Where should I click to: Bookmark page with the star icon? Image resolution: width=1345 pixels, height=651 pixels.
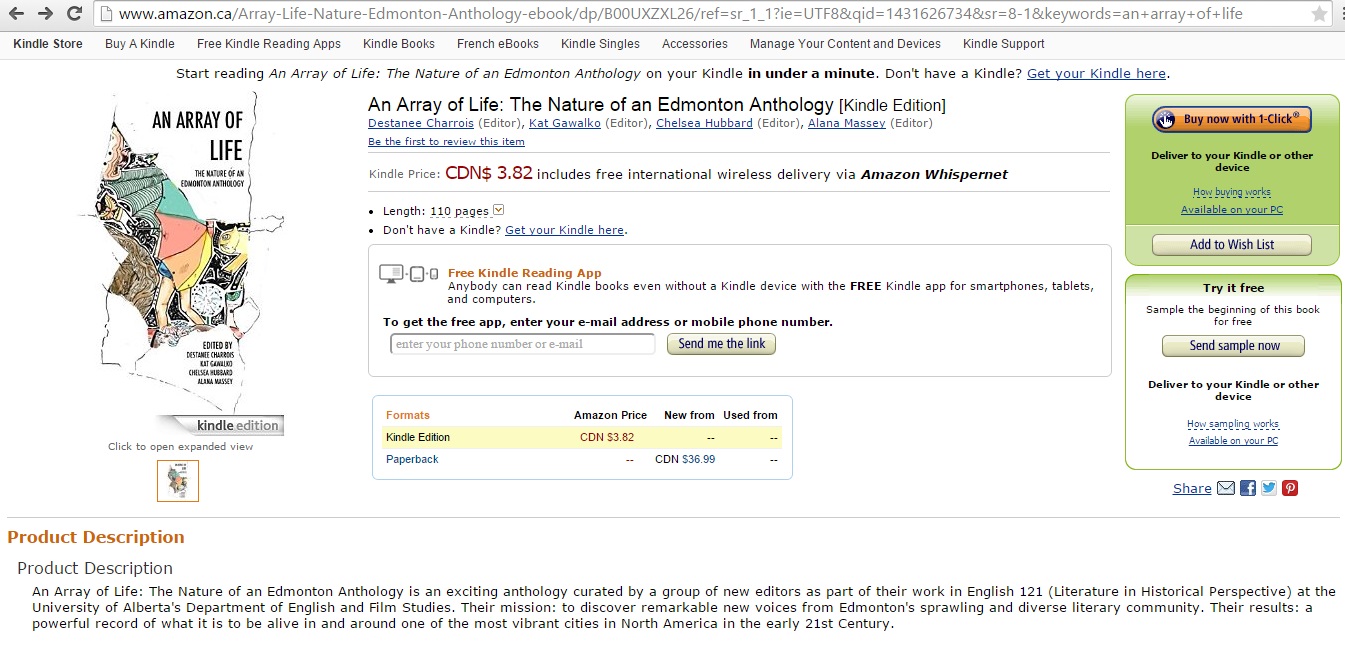[1319, 14]
